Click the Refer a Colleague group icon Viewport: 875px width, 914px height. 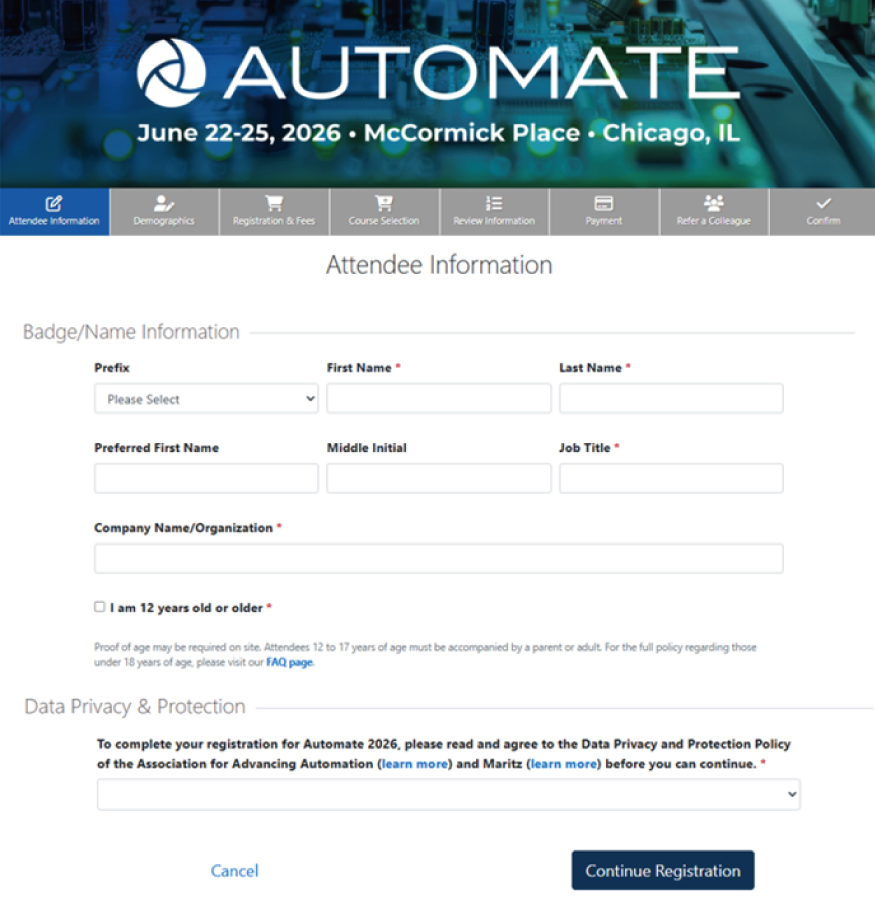714,203
